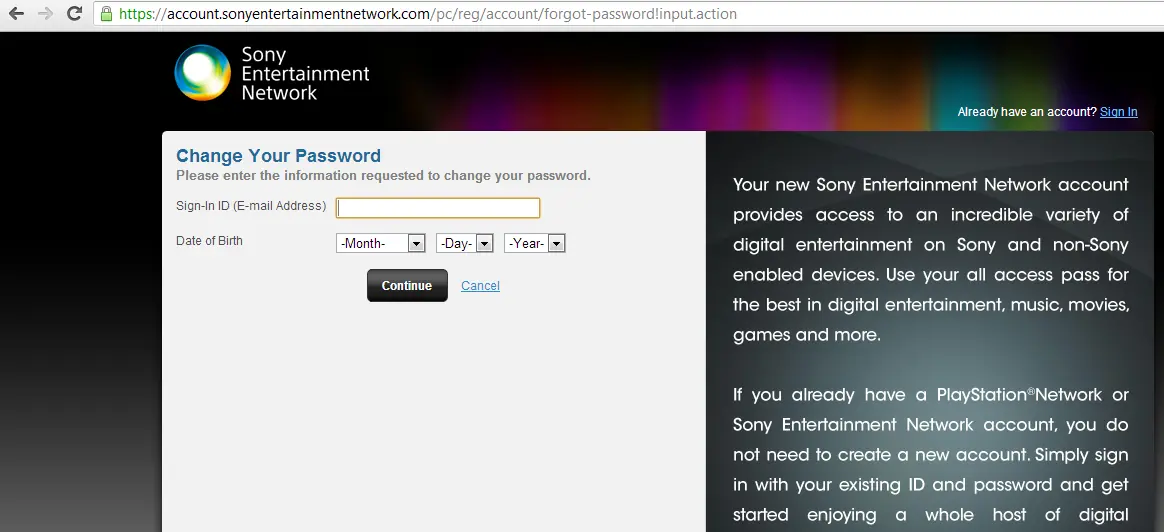
Task: Click the Date of Birth label
Action: 209,240
